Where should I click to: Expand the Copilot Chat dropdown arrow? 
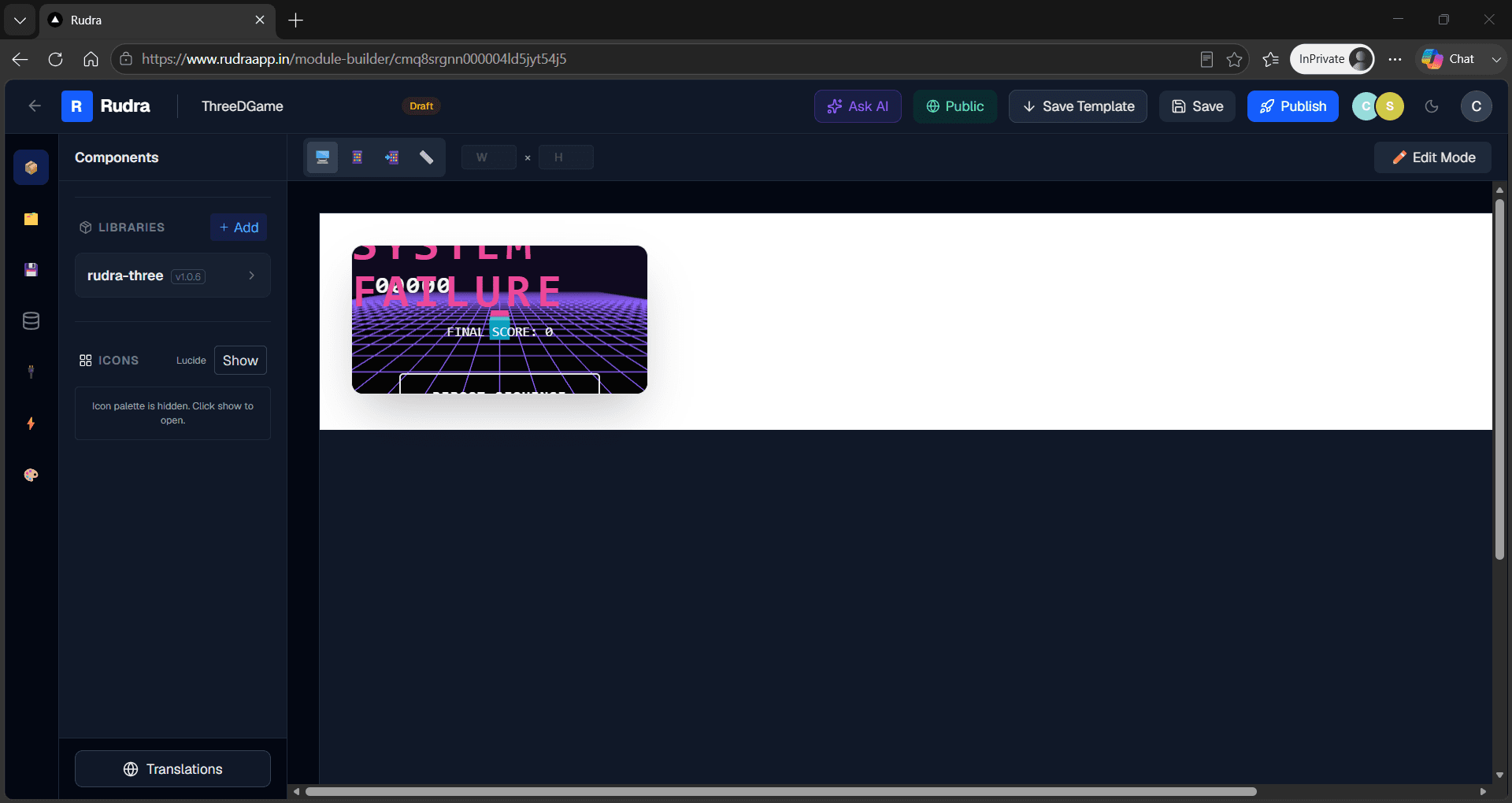[x=1496, y=59]
